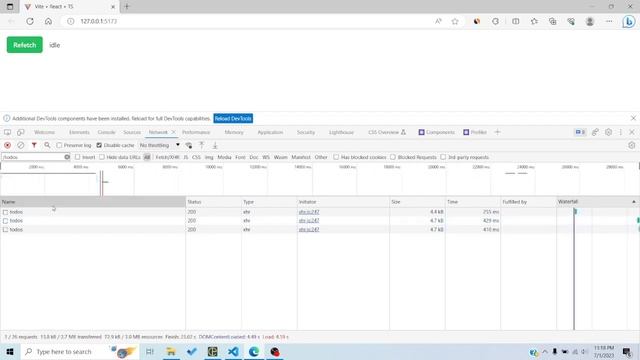Filter requests by CSS type
640x360 pixels.
[x=196, y=157]
